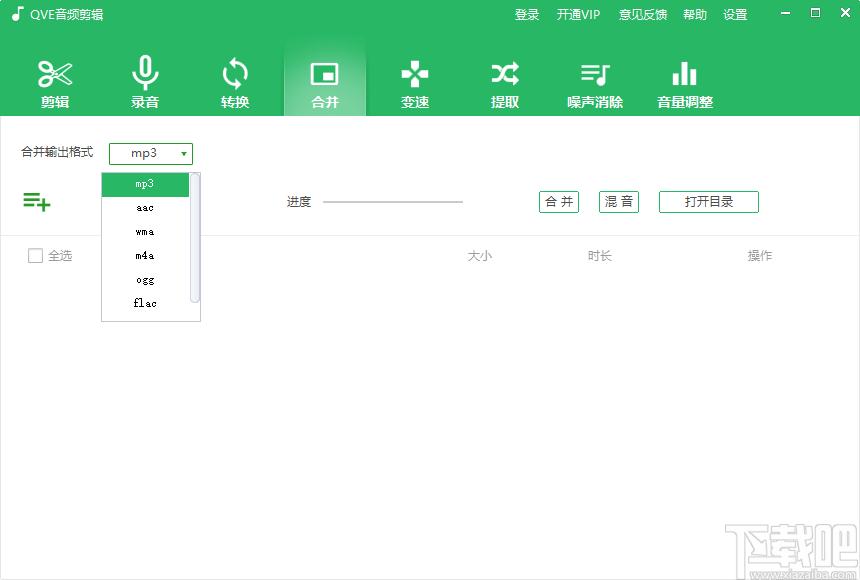The height and width of the screenshot is (580, 860).
Task: Open the 帮助 help menu
Action: [695, 15]
